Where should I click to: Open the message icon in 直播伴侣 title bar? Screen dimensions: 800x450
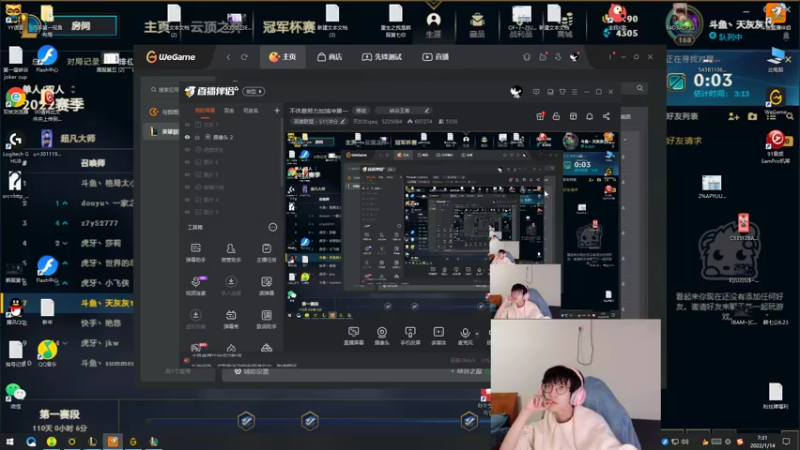click(536, 92)
